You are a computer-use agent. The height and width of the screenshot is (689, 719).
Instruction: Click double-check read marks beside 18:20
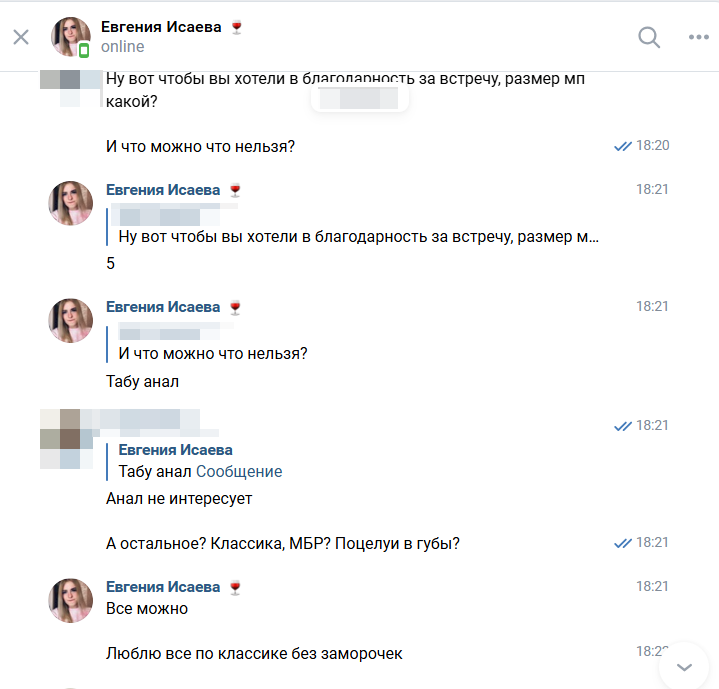pyautogui.click(x=623, y=146)
